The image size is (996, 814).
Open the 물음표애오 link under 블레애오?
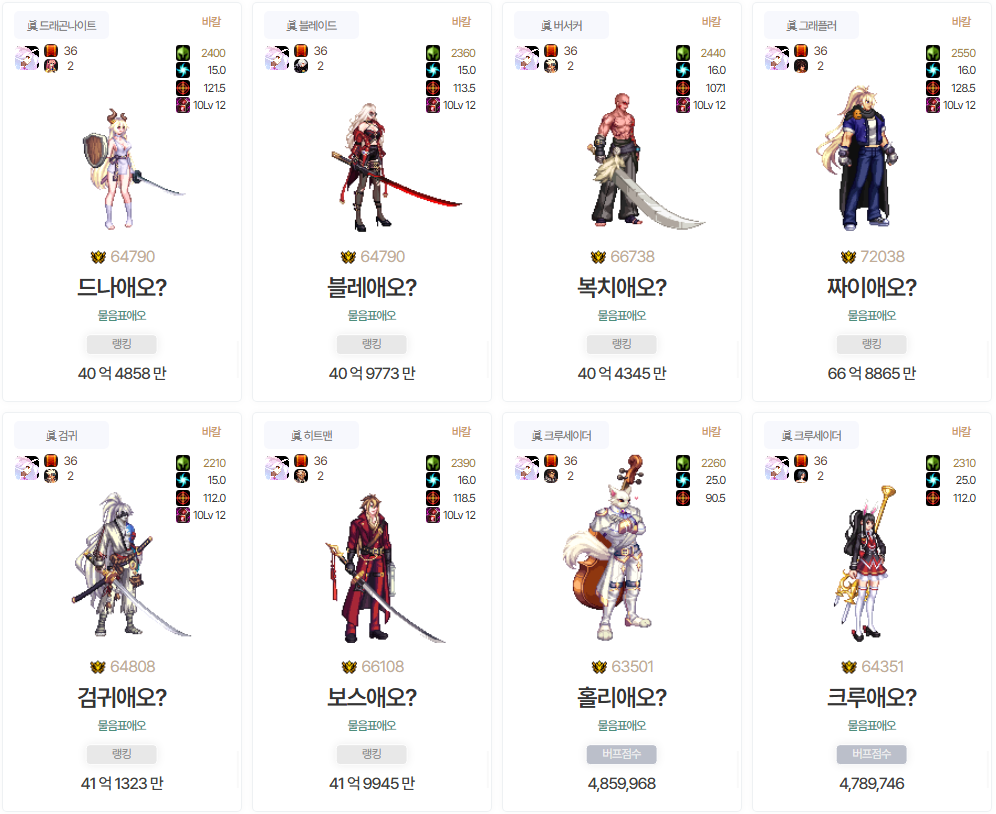pos(372,316)
